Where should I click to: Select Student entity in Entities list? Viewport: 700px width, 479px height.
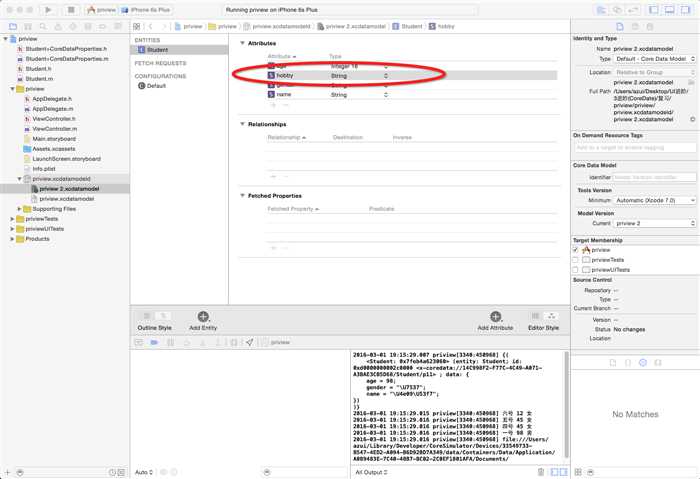point(179,50)
